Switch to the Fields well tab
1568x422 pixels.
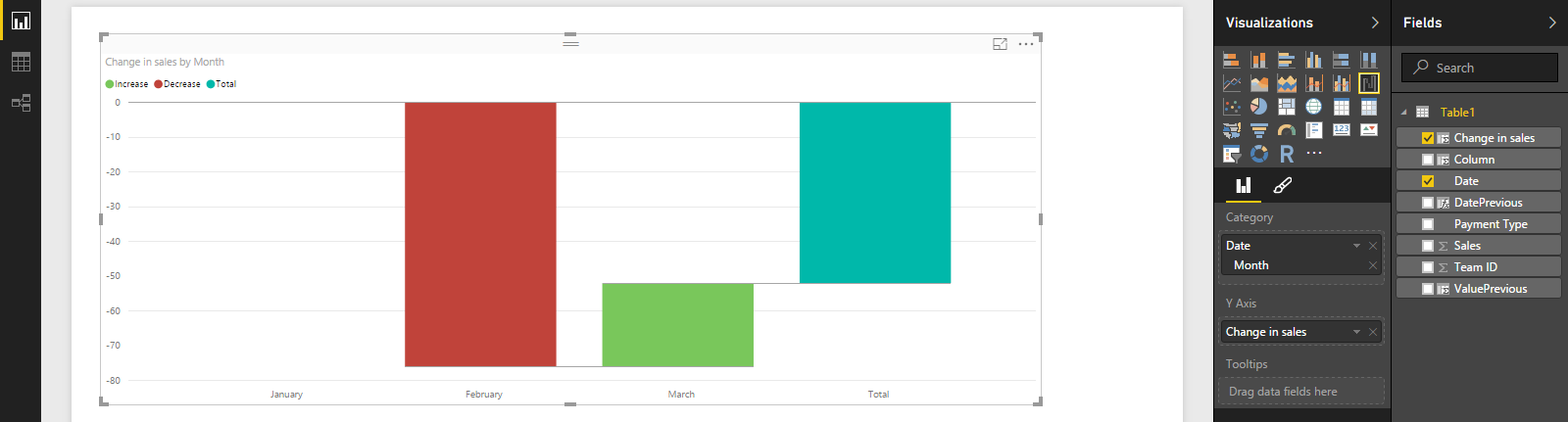(x=1244, y=185)
